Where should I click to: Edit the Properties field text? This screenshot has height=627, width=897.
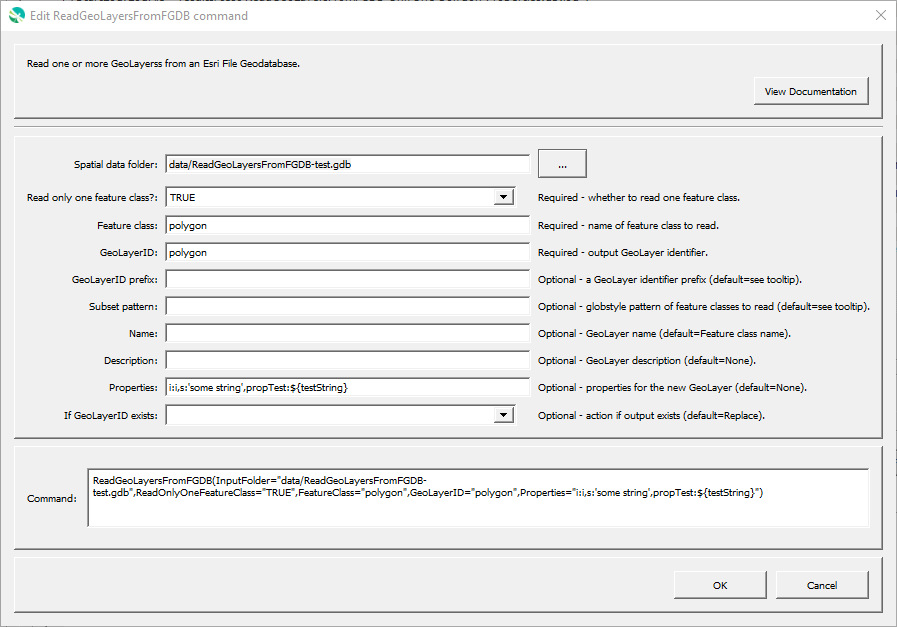[x=348, y=387]
